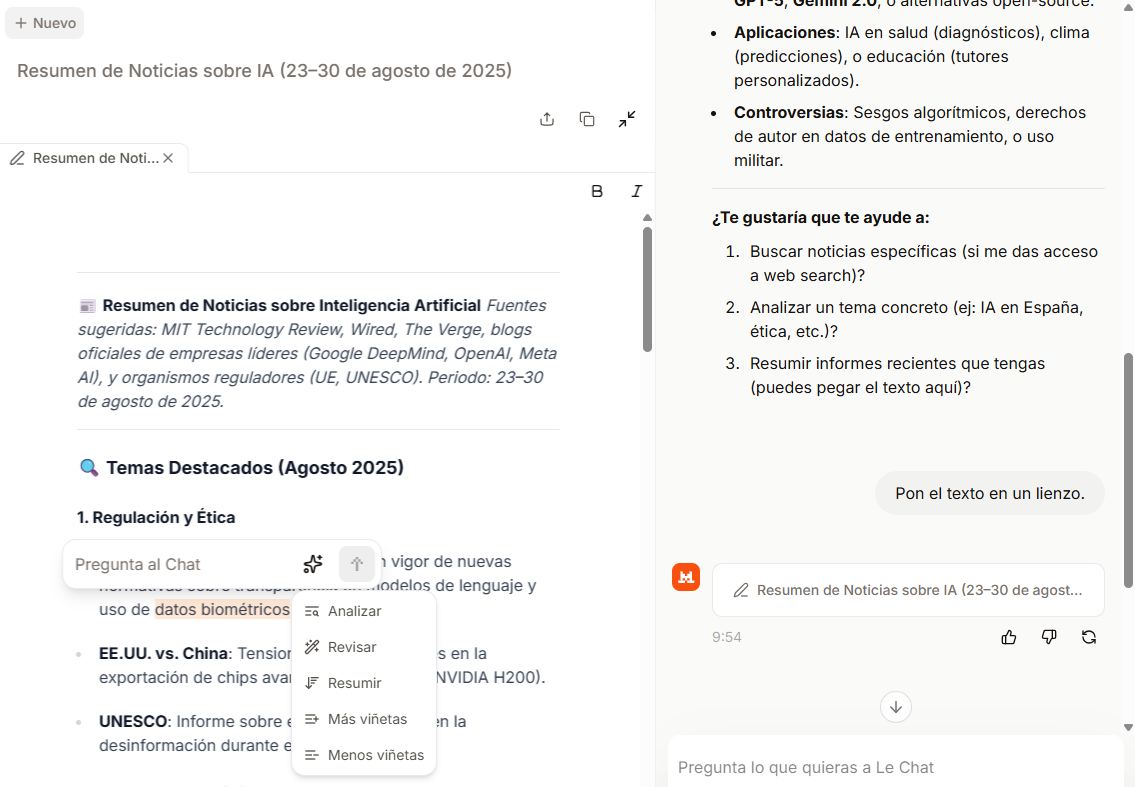The height and width of the screenshot is (787, 1135).
Task: Give a thumbs up to the response
Action: (1009, 637)
